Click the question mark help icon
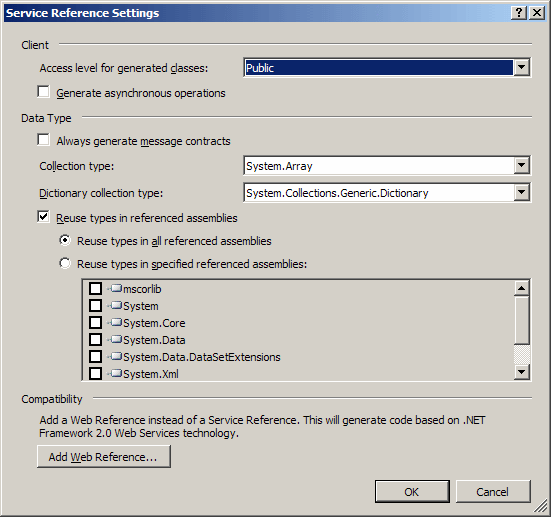 tap(519, 13)
